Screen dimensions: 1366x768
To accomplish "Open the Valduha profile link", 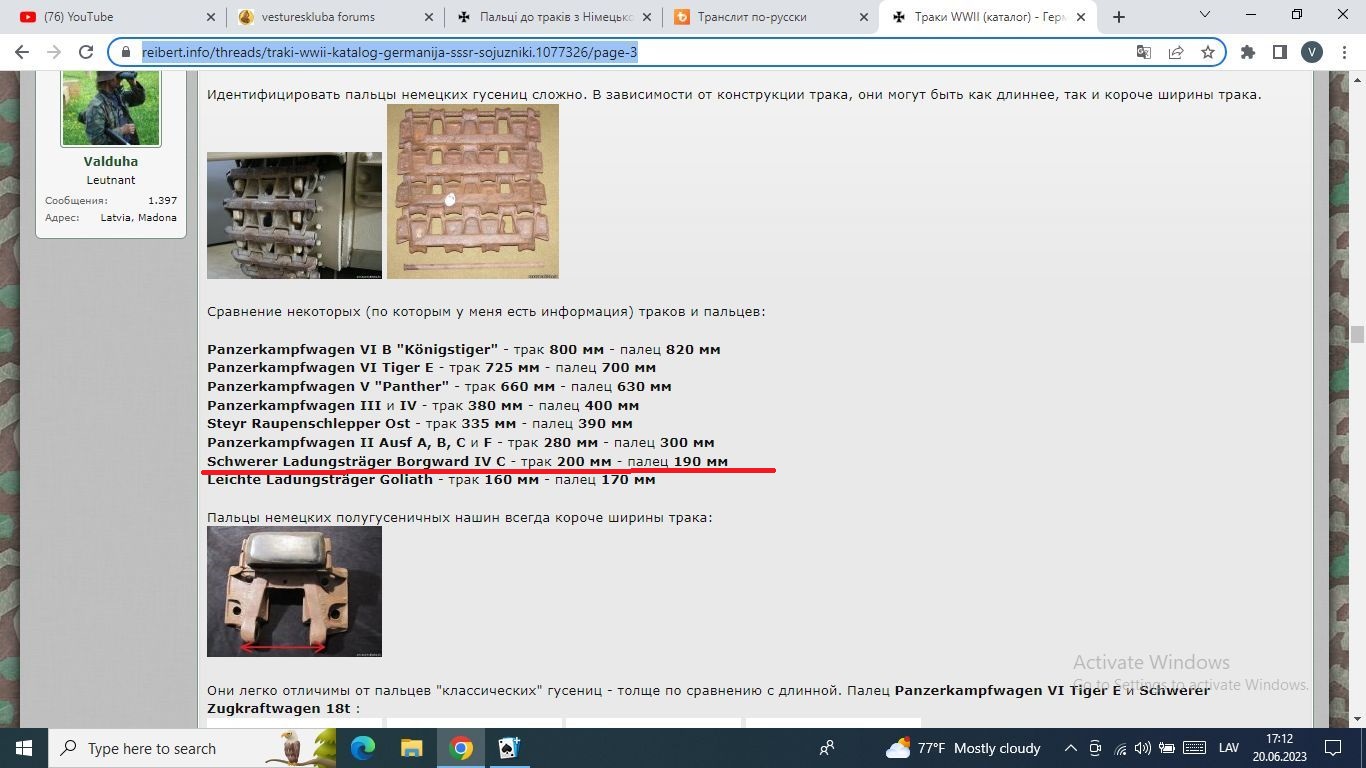I will 111,161.
